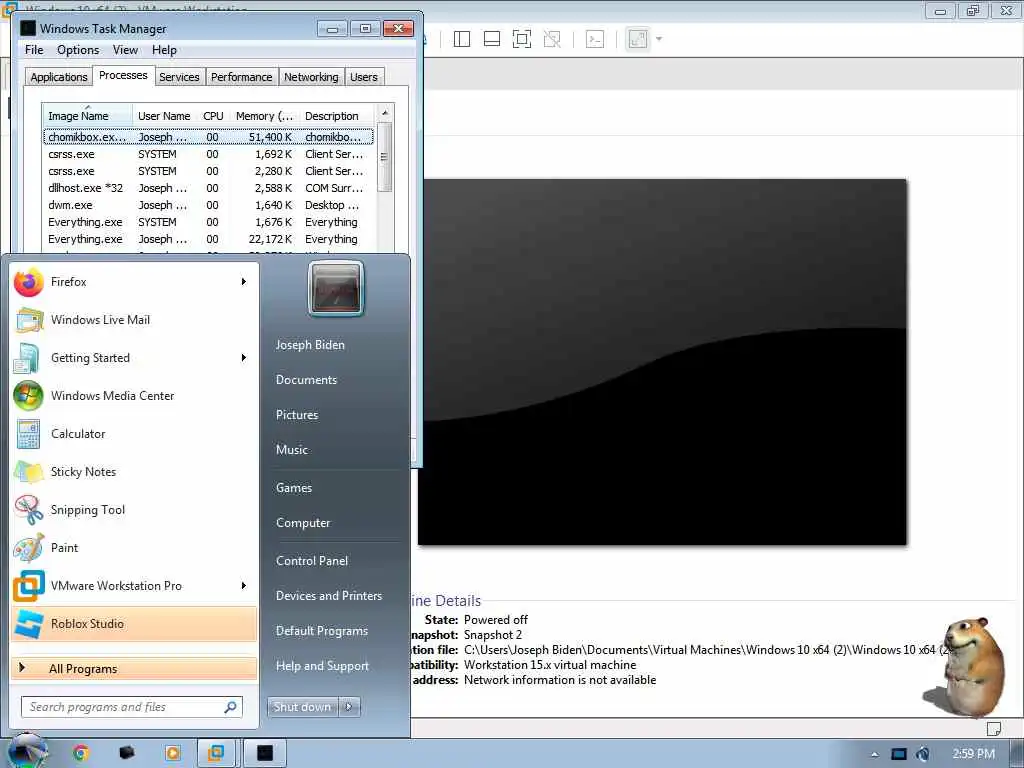Viewport: 1024px width, 768px height.
Task: Toggle the VMware thumbnail bar icon
Action: [x=492, y=39]
